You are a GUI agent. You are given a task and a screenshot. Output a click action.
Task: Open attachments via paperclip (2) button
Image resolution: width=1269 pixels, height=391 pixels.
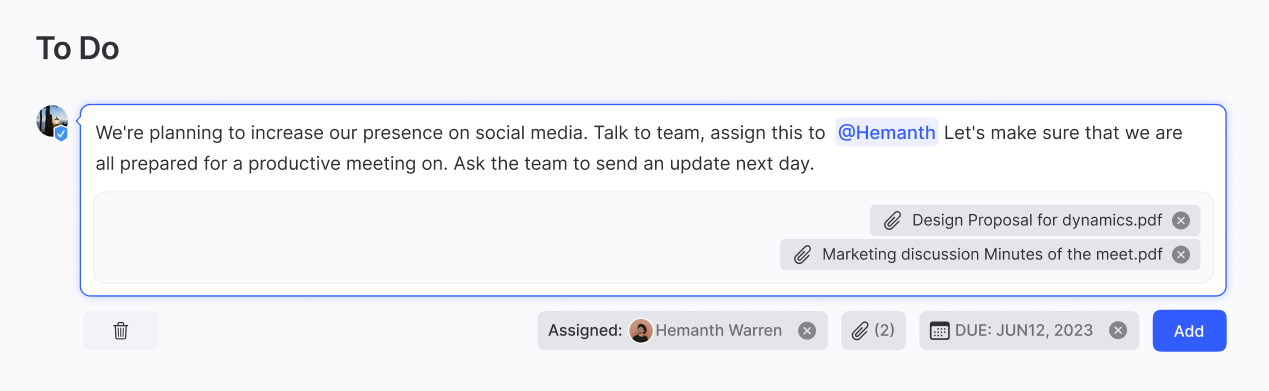click(874, 331)
